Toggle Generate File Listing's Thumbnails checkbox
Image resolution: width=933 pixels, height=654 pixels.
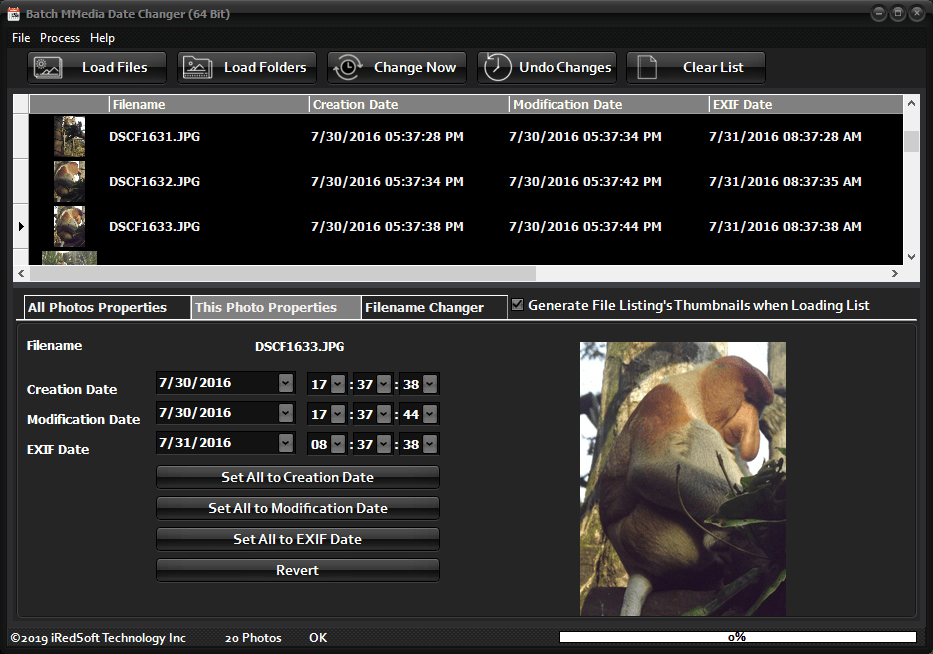(518, 305)
